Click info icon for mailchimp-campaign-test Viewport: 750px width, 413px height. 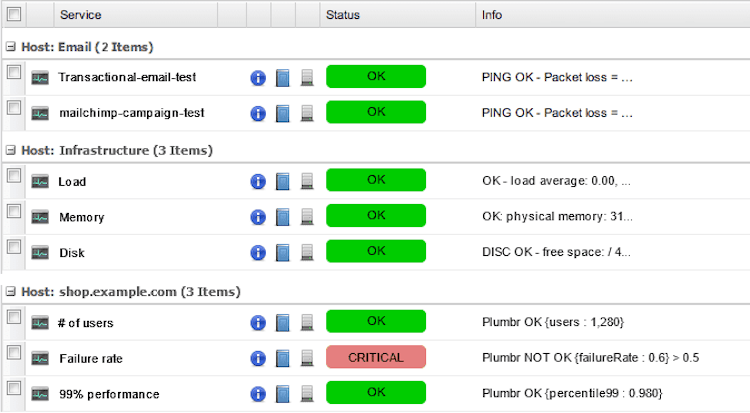tap(258, 113)
